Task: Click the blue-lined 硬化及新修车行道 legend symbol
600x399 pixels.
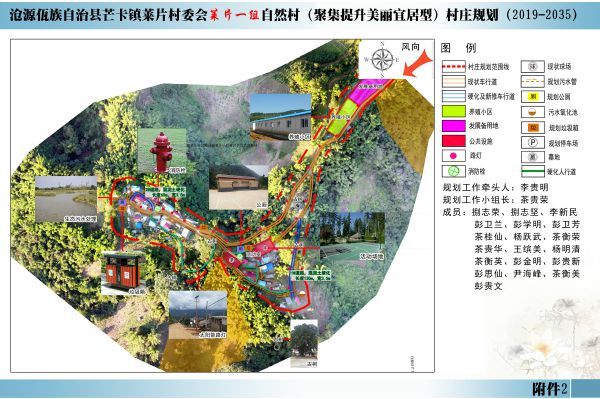Action: (x=453, y=96)
